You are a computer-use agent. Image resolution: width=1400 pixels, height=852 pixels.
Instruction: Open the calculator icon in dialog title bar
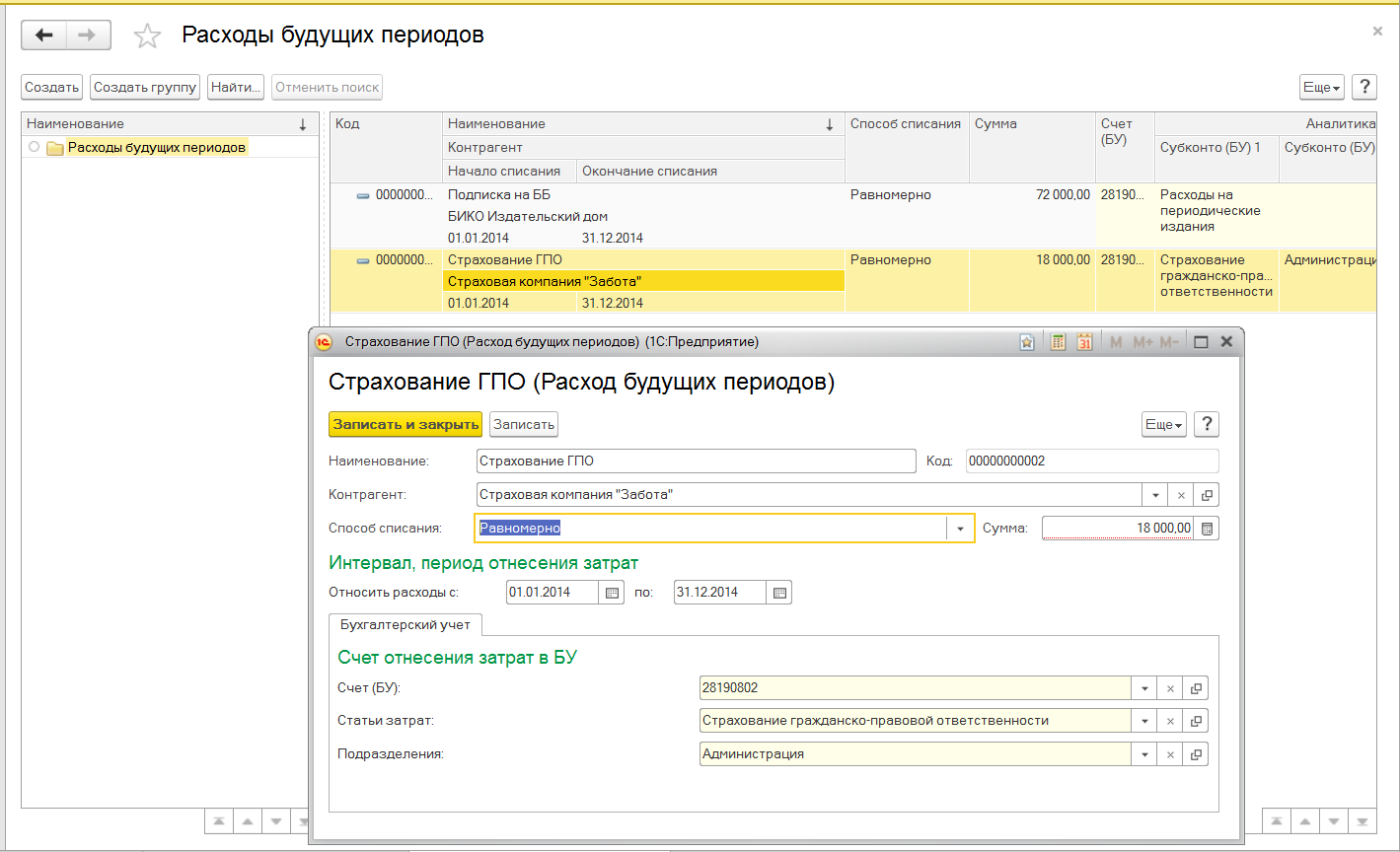pyautogui.click(x=1058, y=342)
